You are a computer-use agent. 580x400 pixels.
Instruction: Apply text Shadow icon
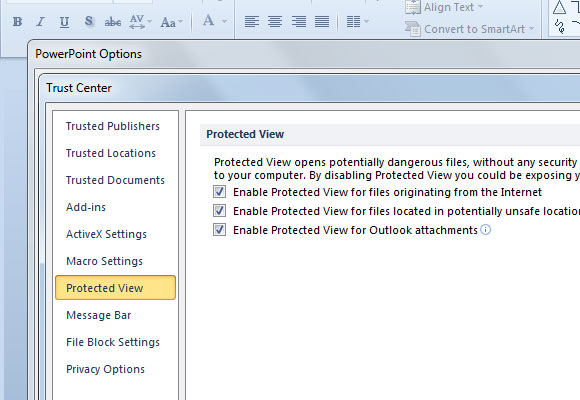88,22
